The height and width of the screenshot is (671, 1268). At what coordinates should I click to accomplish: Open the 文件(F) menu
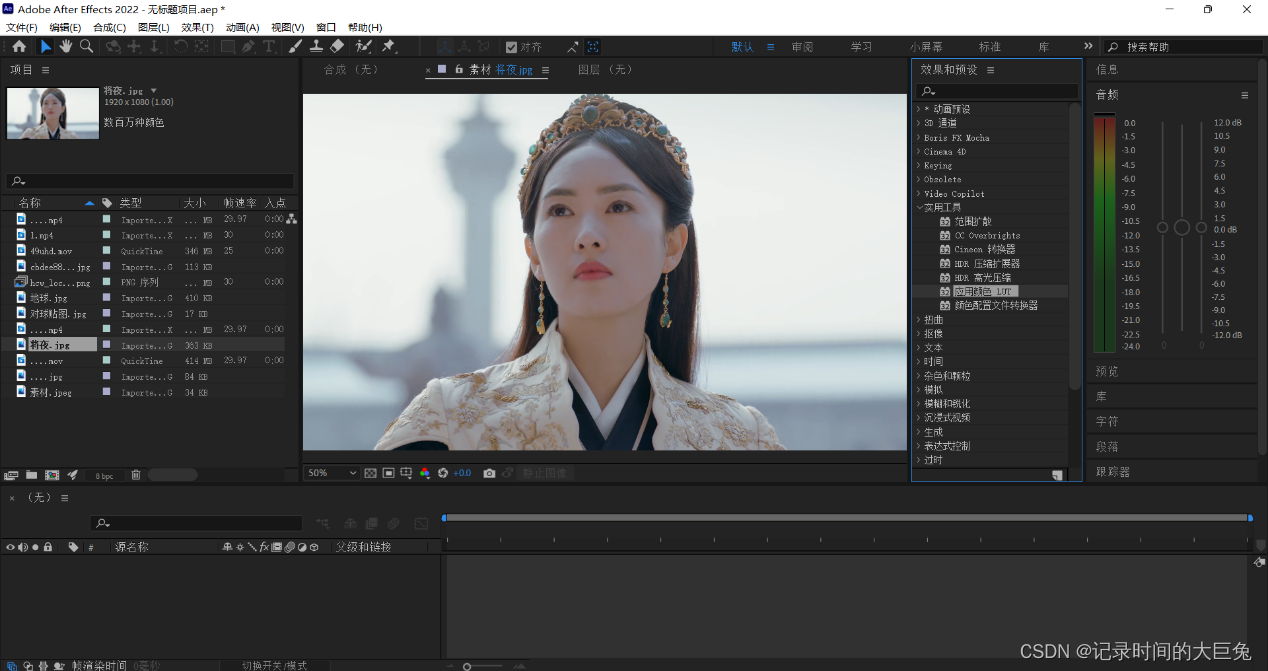coord(22,27)
